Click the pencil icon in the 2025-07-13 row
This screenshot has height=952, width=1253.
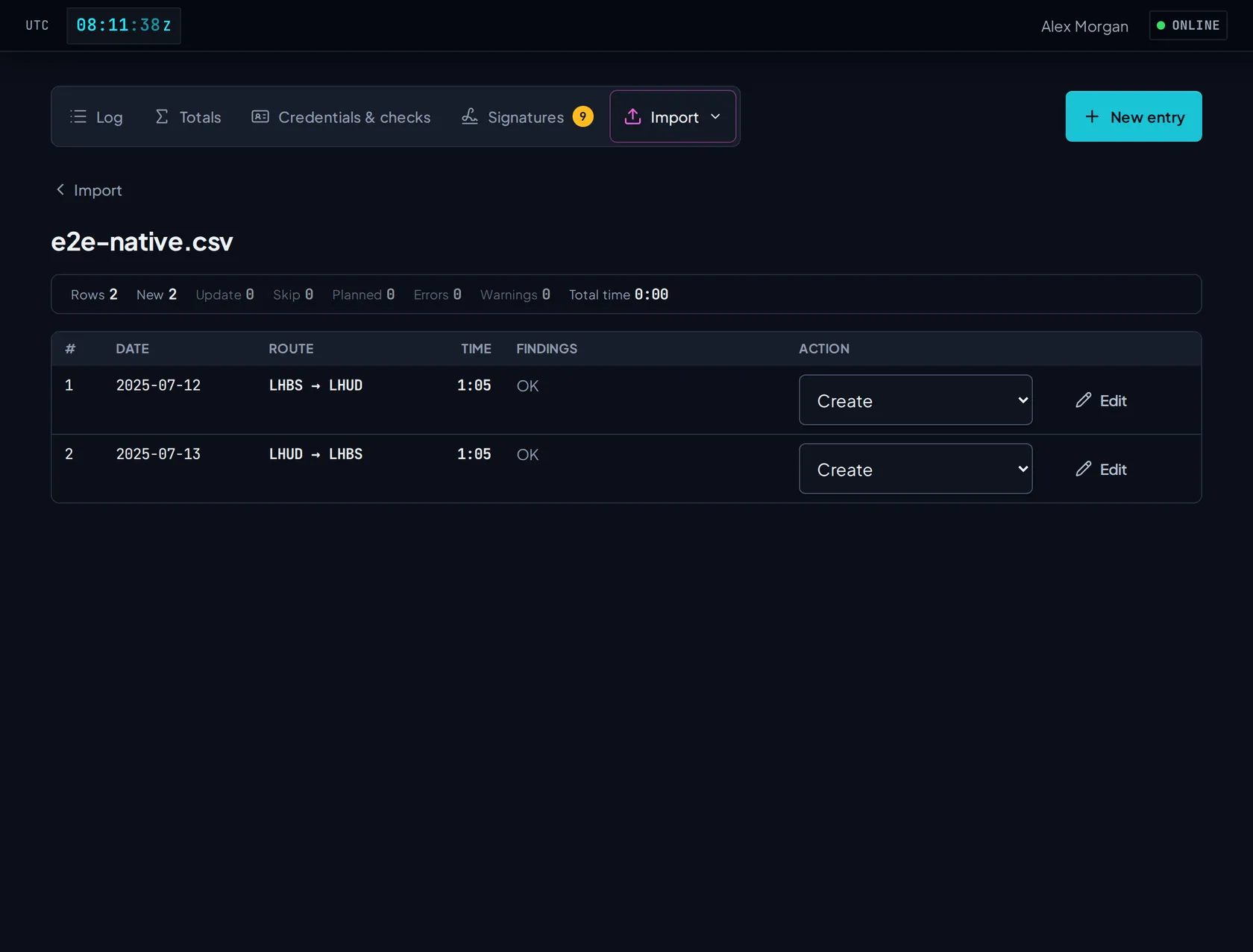(x=1084, y=469)
